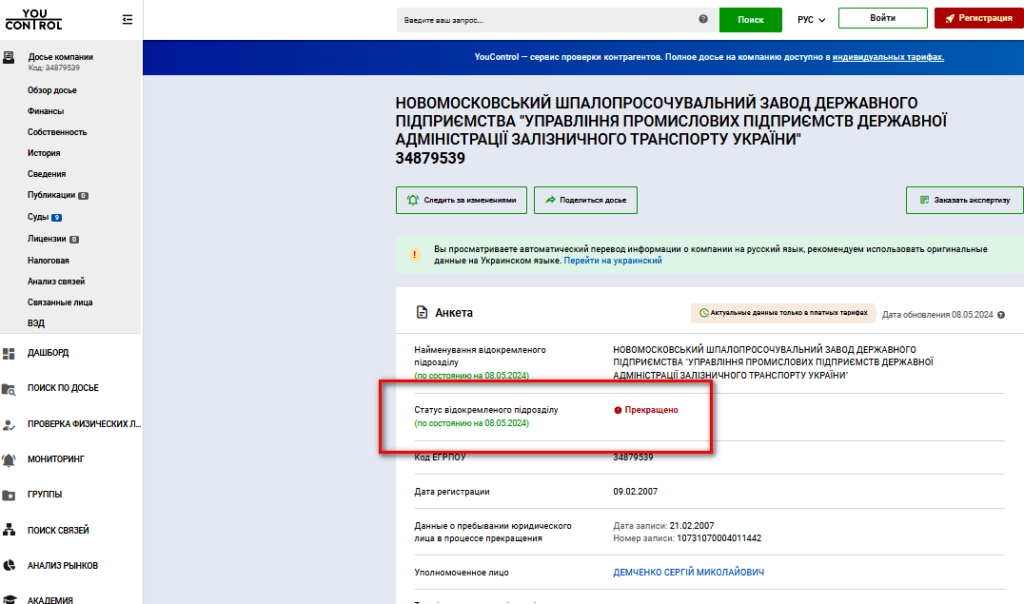
Task: Open Суды in the sidebar
Action: click(38, 217)
